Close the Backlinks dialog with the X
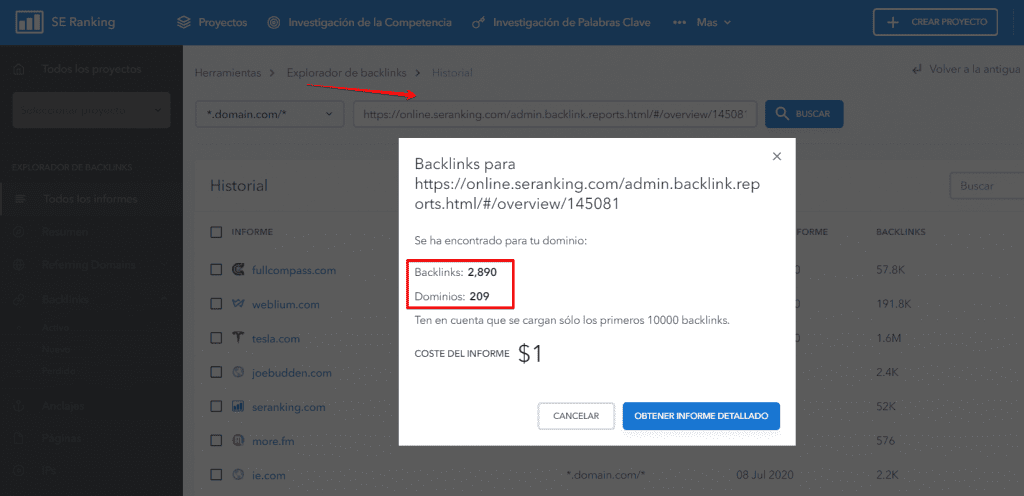1024x496 pixels. (x=776, y=157)
